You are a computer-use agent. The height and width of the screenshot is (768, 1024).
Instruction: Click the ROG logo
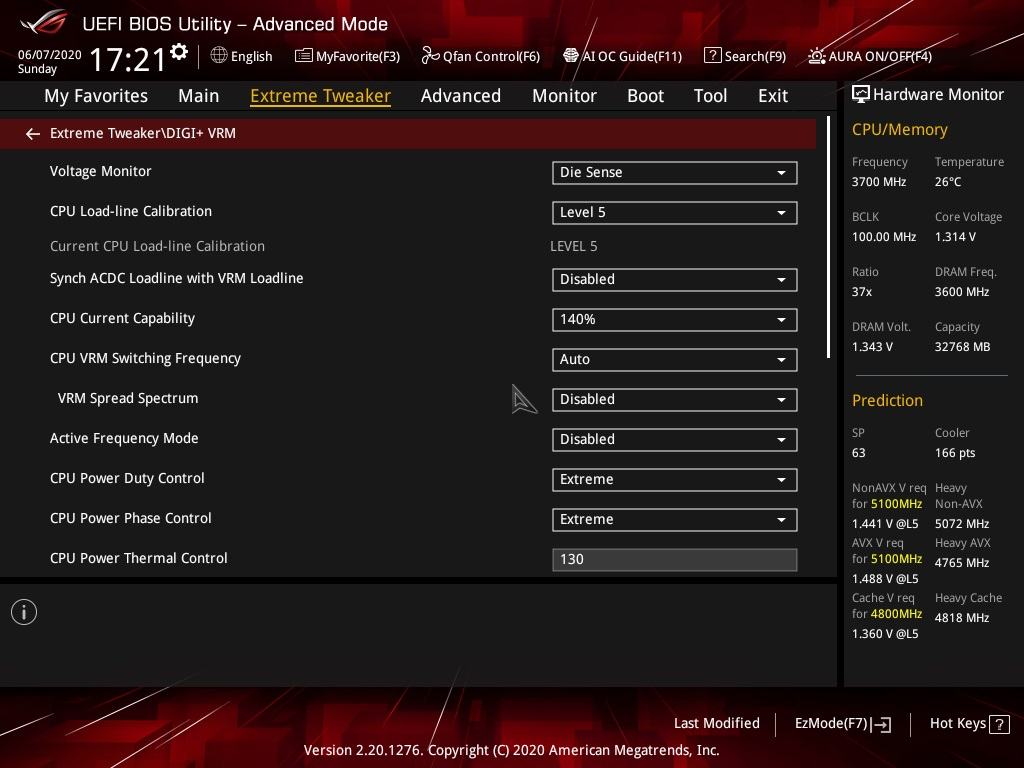tap(43, 23)
